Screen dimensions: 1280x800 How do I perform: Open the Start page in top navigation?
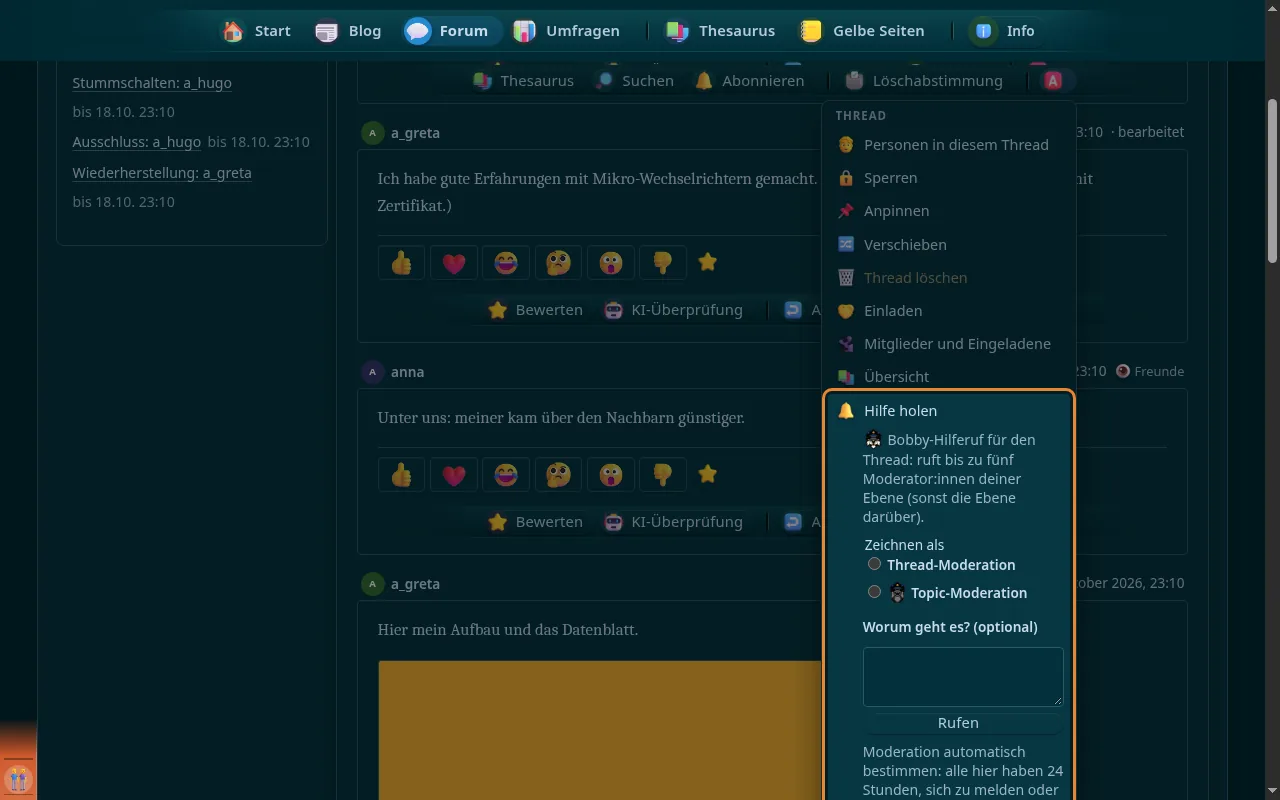click(x=256, y=31)
